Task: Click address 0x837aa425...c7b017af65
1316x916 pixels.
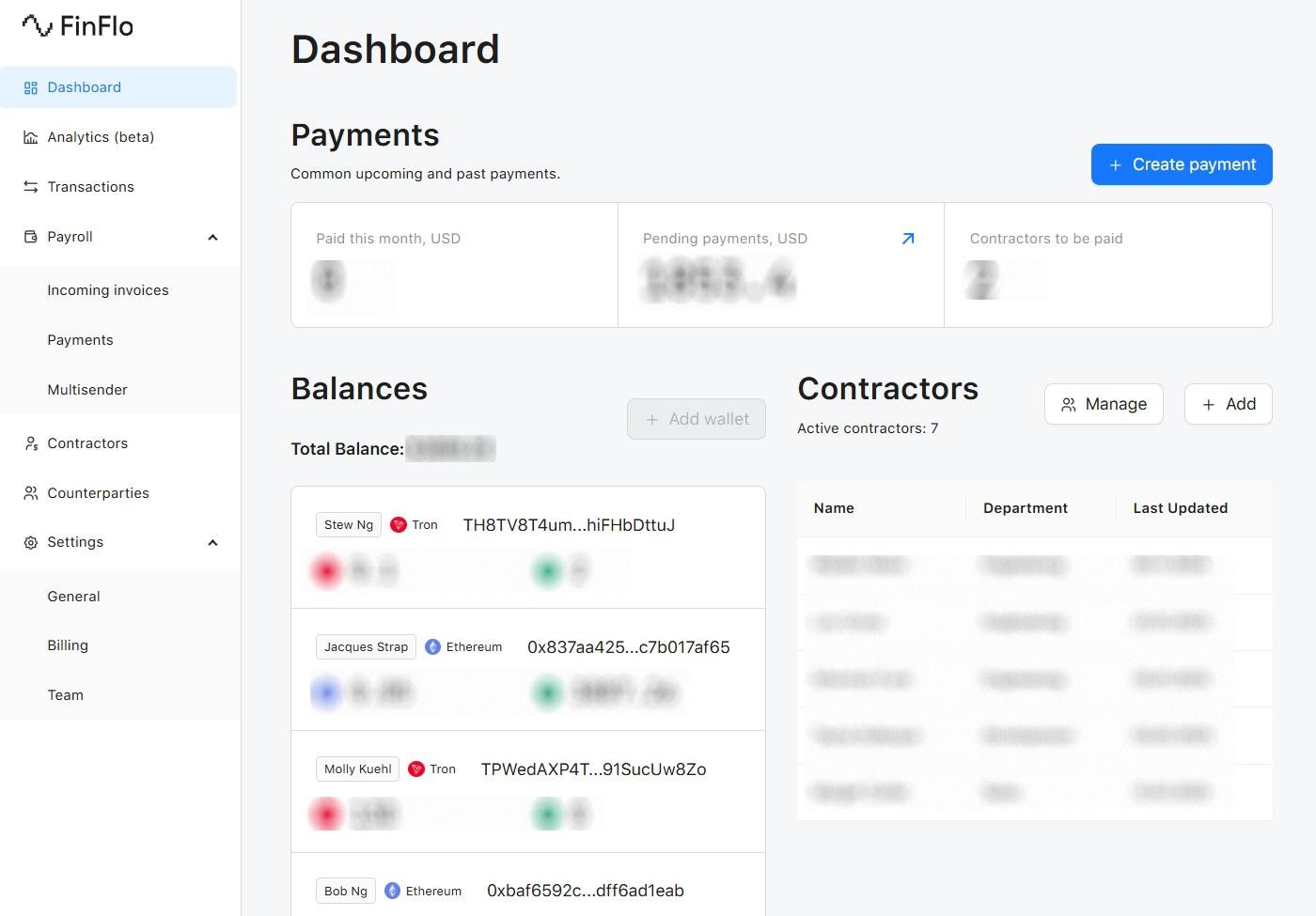Action: click(x=629, y=647)
